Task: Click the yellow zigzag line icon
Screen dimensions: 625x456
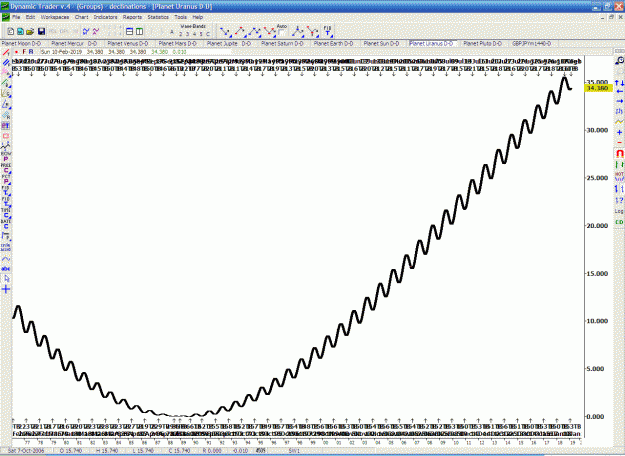Action: pyautogui.click(x=619, y=122)
